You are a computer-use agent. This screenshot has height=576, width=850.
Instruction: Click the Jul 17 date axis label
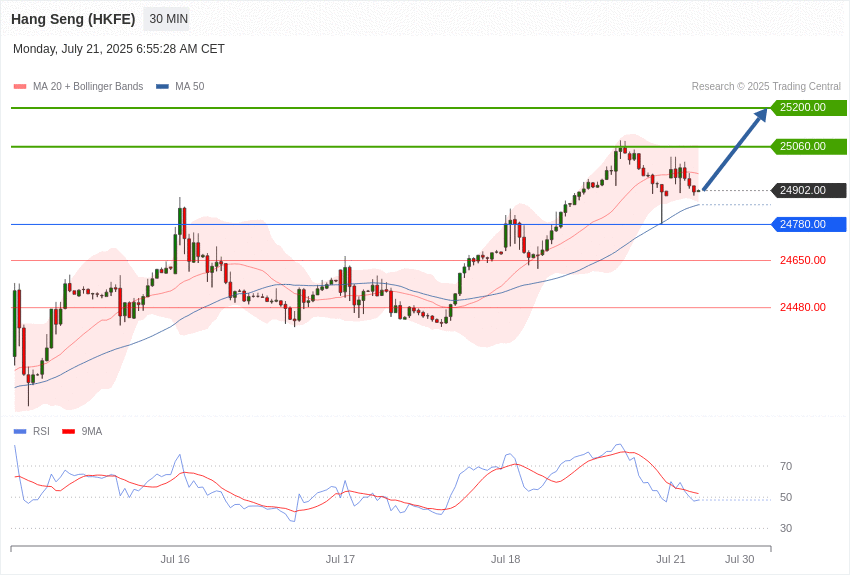coord(340,559)
